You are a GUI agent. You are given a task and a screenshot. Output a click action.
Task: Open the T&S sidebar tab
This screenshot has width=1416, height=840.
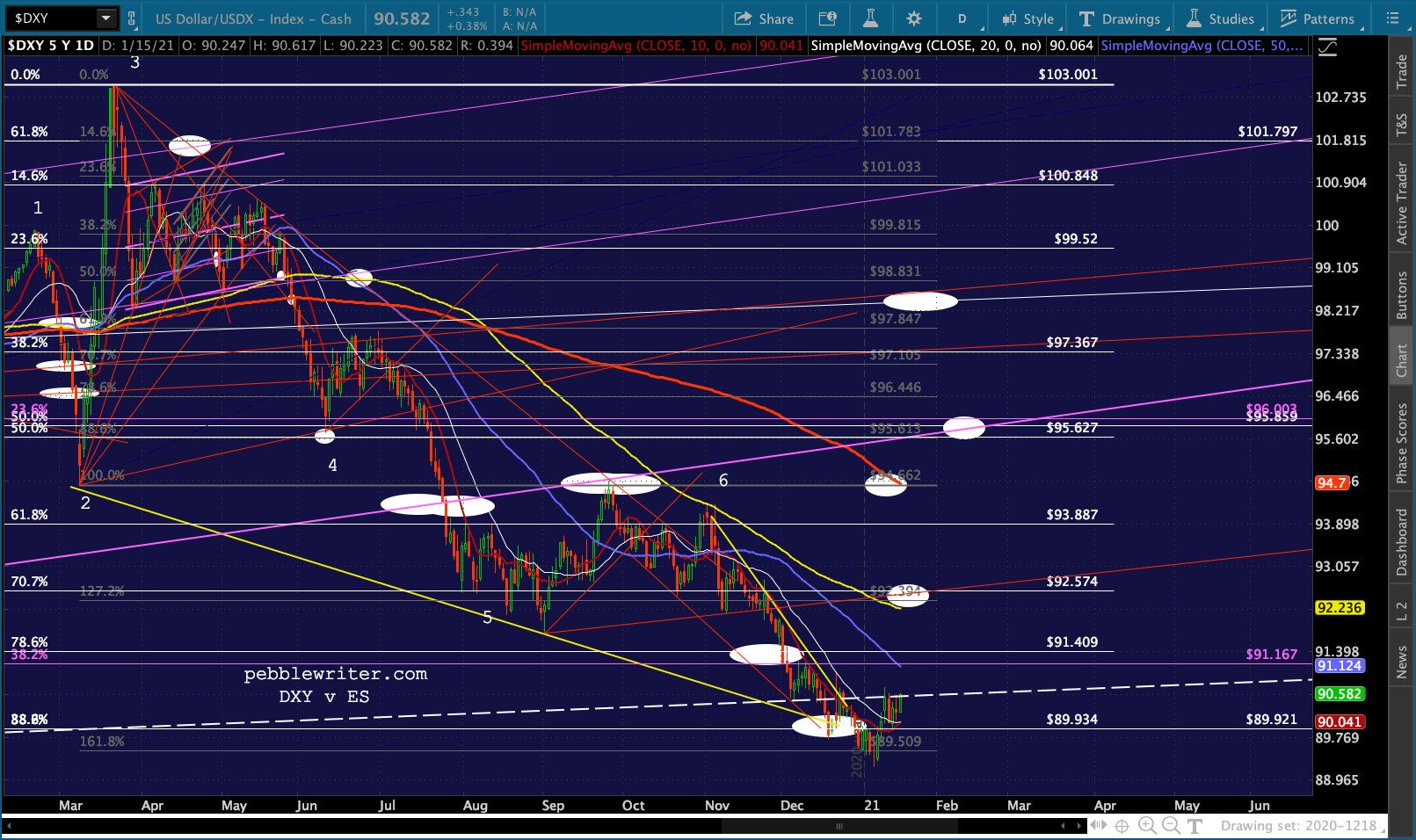pos(1402,126)
